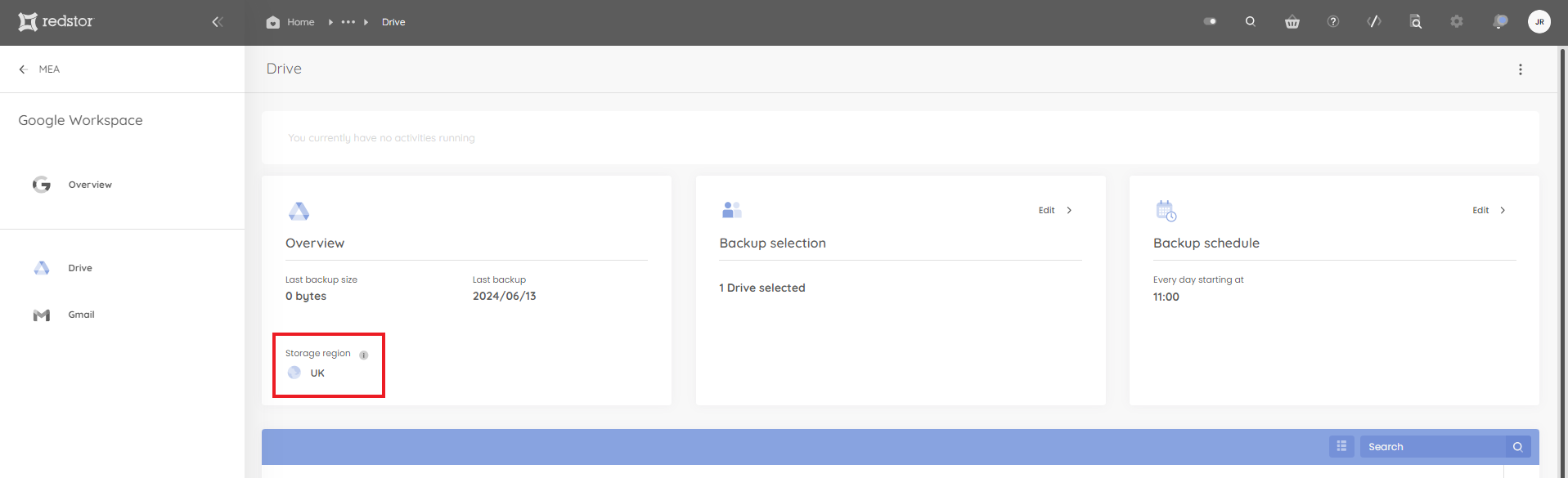Click the Backup selection users icon
This screenshot has width=1568, height=478.
click(x=732, y=210)
